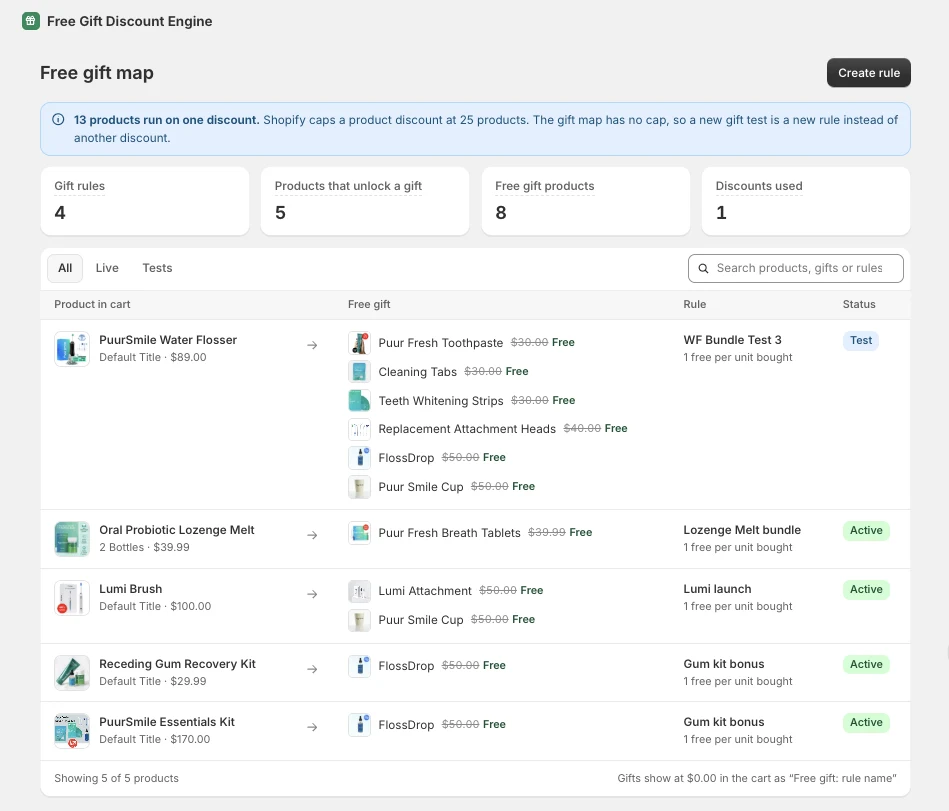Open the Lumi launch rule
The height and width of the screenshot is (811, 949).
[717, 589]
